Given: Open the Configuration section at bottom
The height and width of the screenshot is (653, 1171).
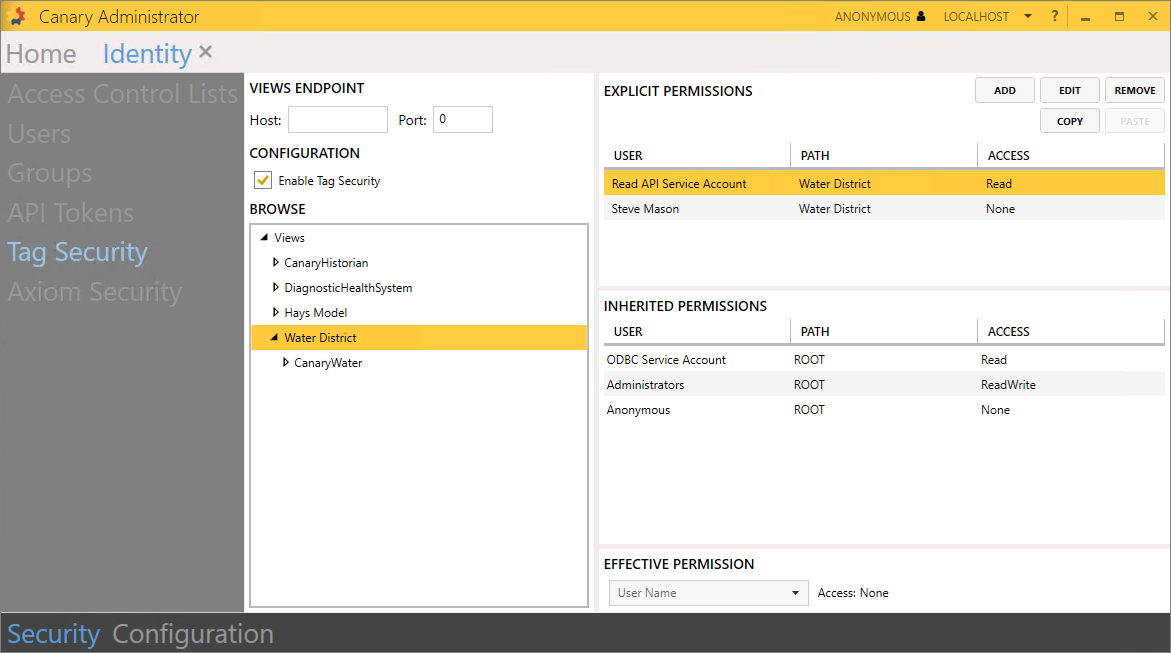Looking at the screenshot, I should coord(193,634).
